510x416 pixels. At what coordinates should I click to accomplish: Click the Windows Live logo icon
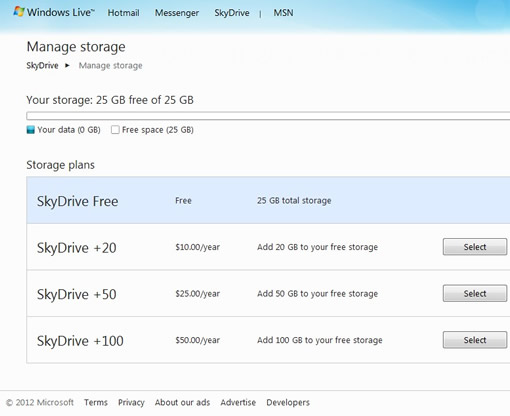[x=19, y=11]
